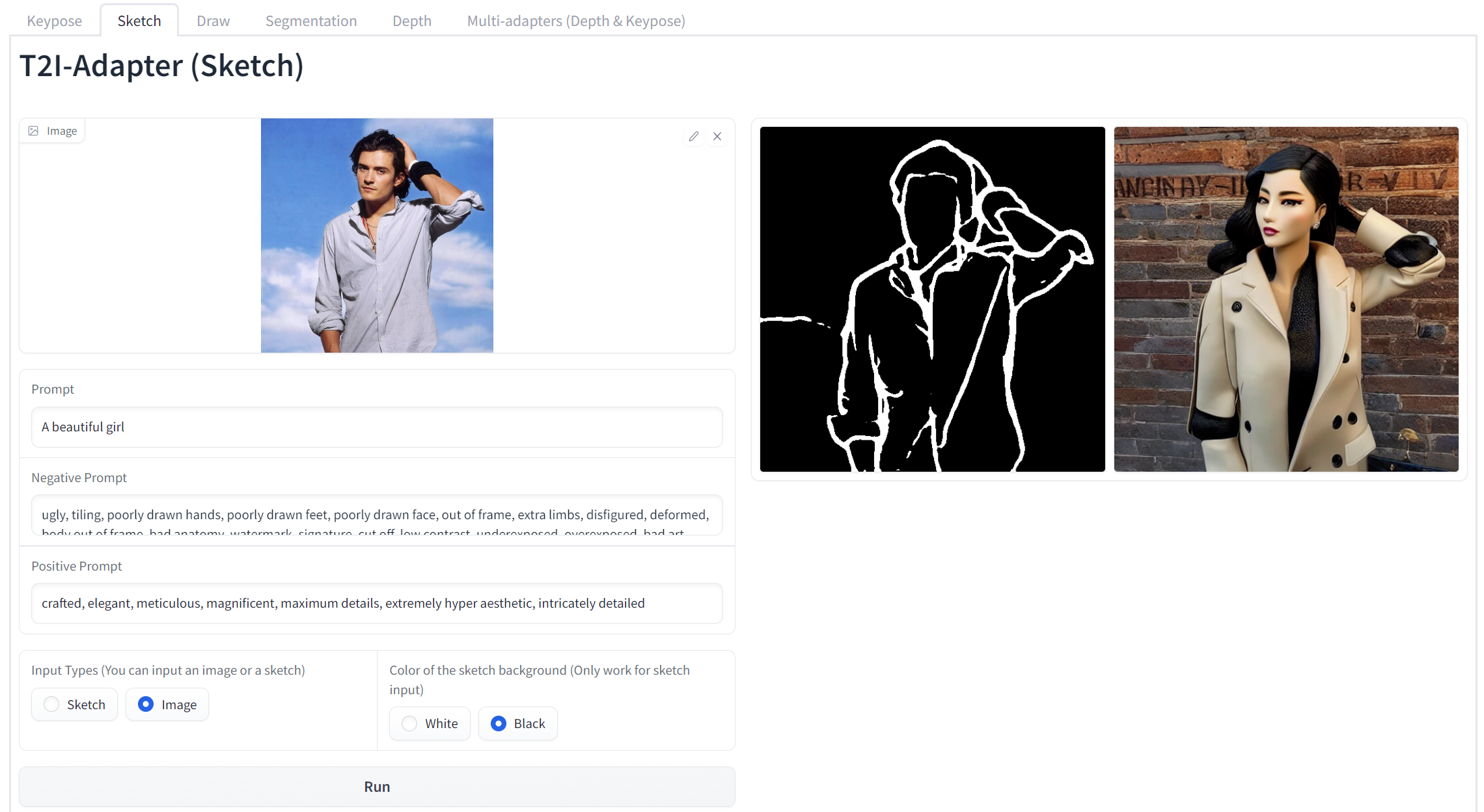Screen dimensions: 1484x812
Task: Open the Draw tab
Action: coord(213,21)
